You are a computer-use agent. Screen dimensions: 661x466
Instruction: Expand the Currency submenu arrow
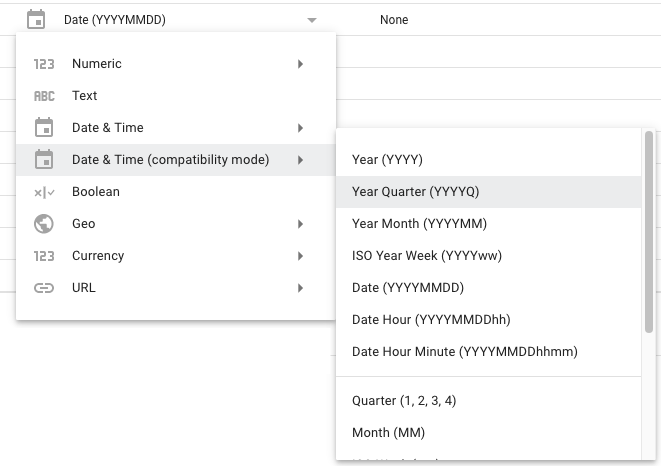300,256
